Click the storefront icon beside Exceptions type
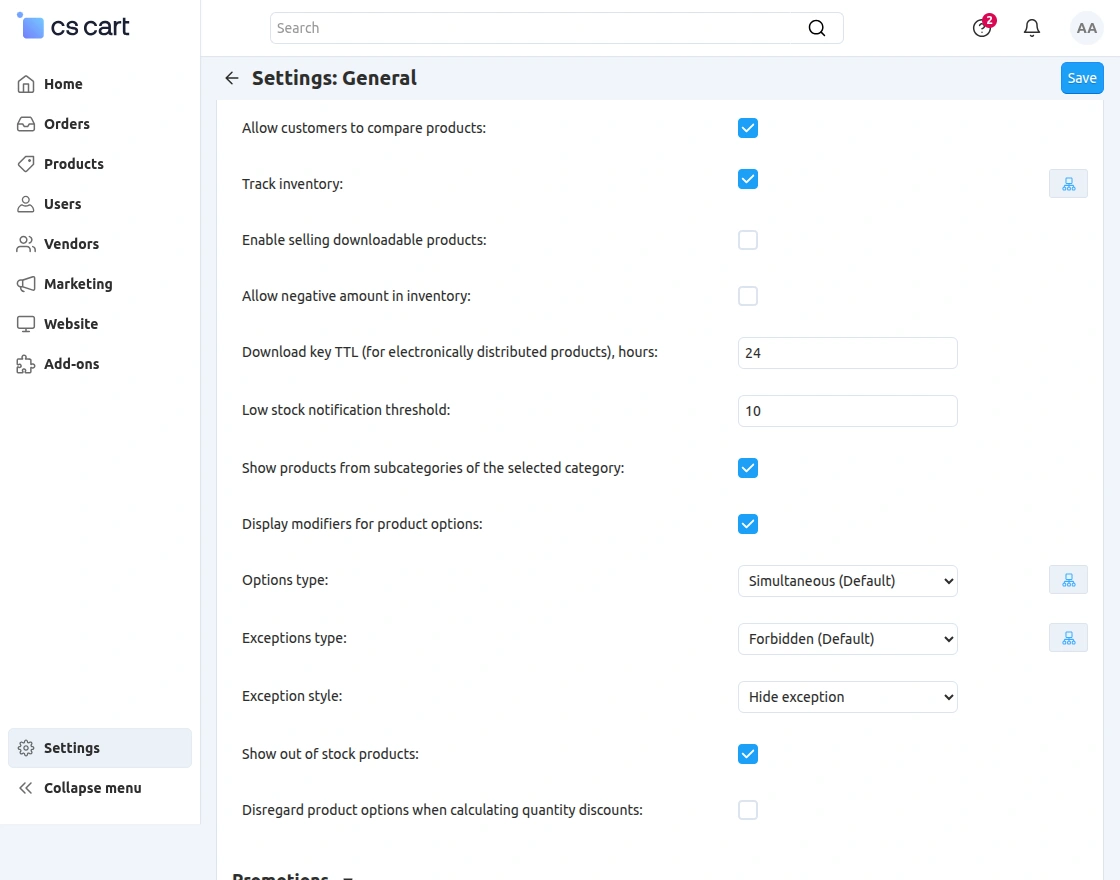The image size is (1120, 880). pos(1068,638)
